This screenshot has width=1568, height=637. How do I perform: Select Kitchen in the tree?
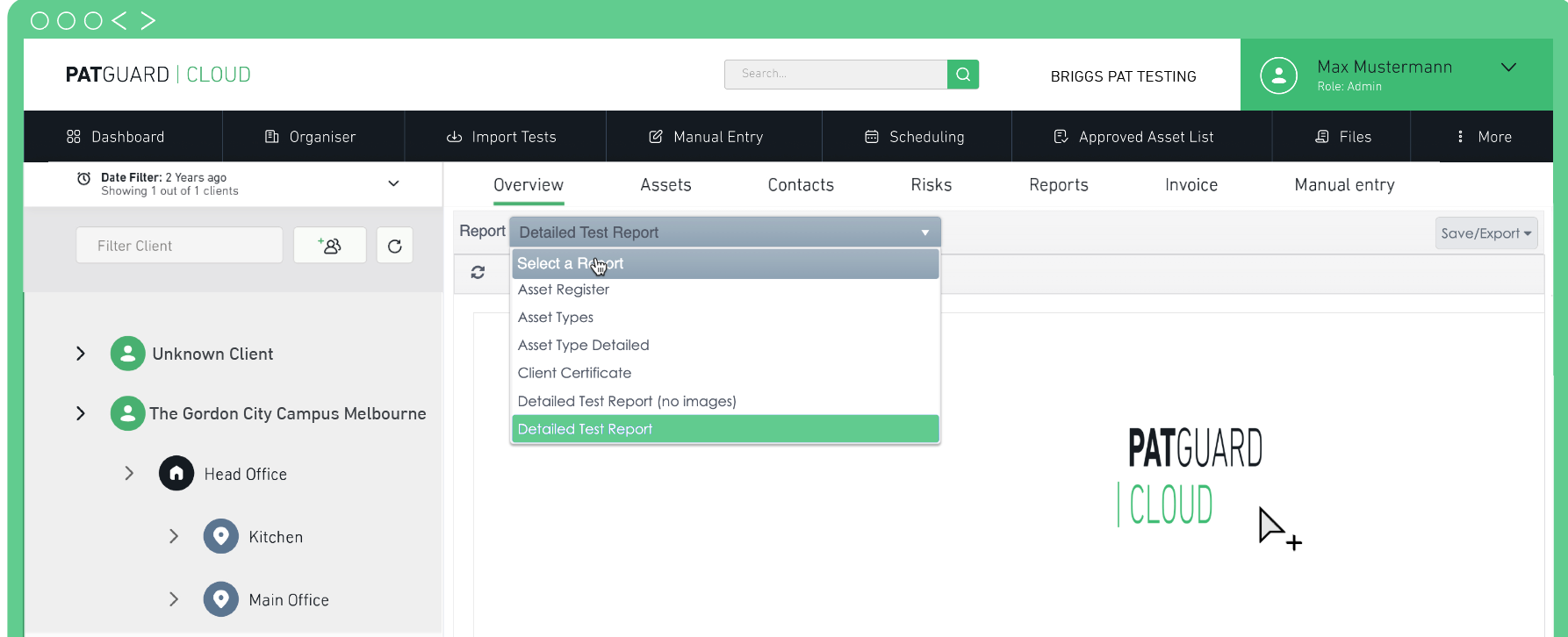coord(276,537)
